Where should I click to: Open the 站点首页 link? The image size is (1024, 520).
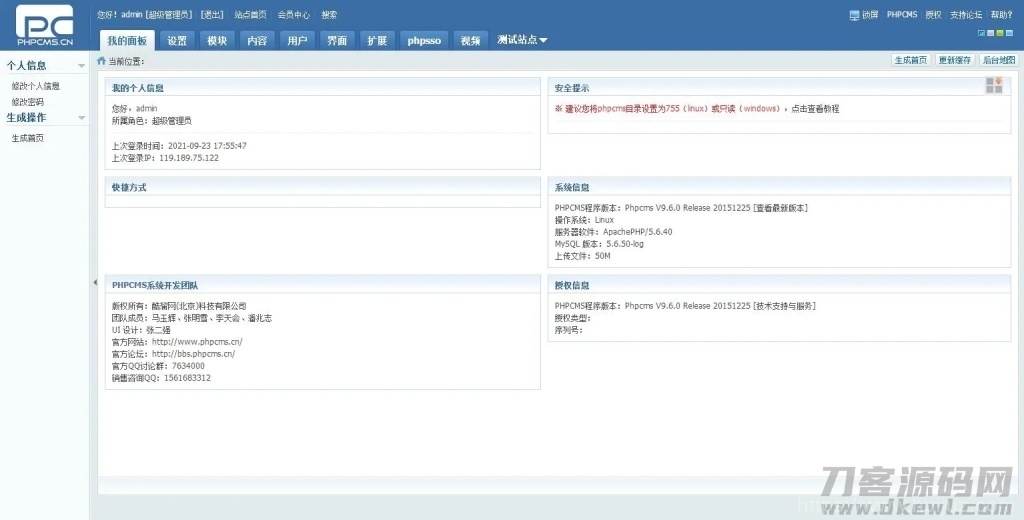click(x=250, y=14)
